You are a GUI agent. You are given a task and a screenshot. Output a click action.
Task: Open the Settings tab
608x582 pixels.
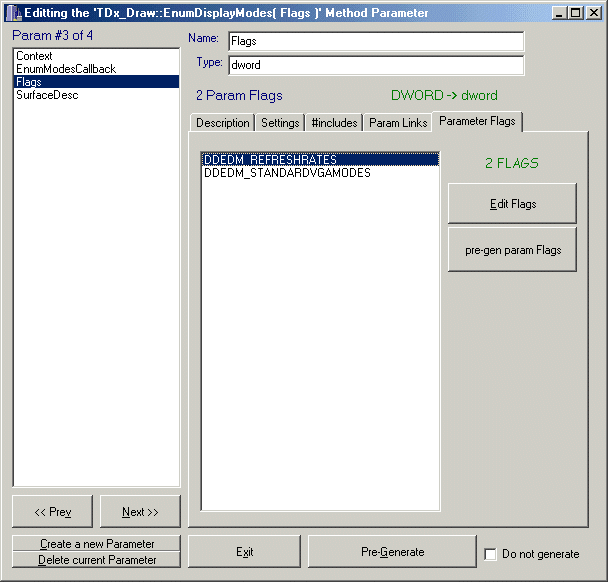coord(280,123)
